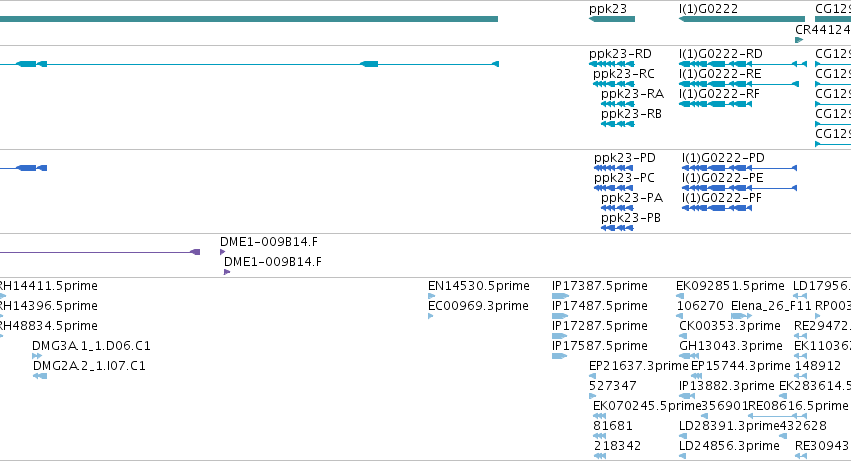Image resolution: width=851 pixels, height=461 pixels.
Task: Click the long teal gene bar
Action: (x=249, y=19)
